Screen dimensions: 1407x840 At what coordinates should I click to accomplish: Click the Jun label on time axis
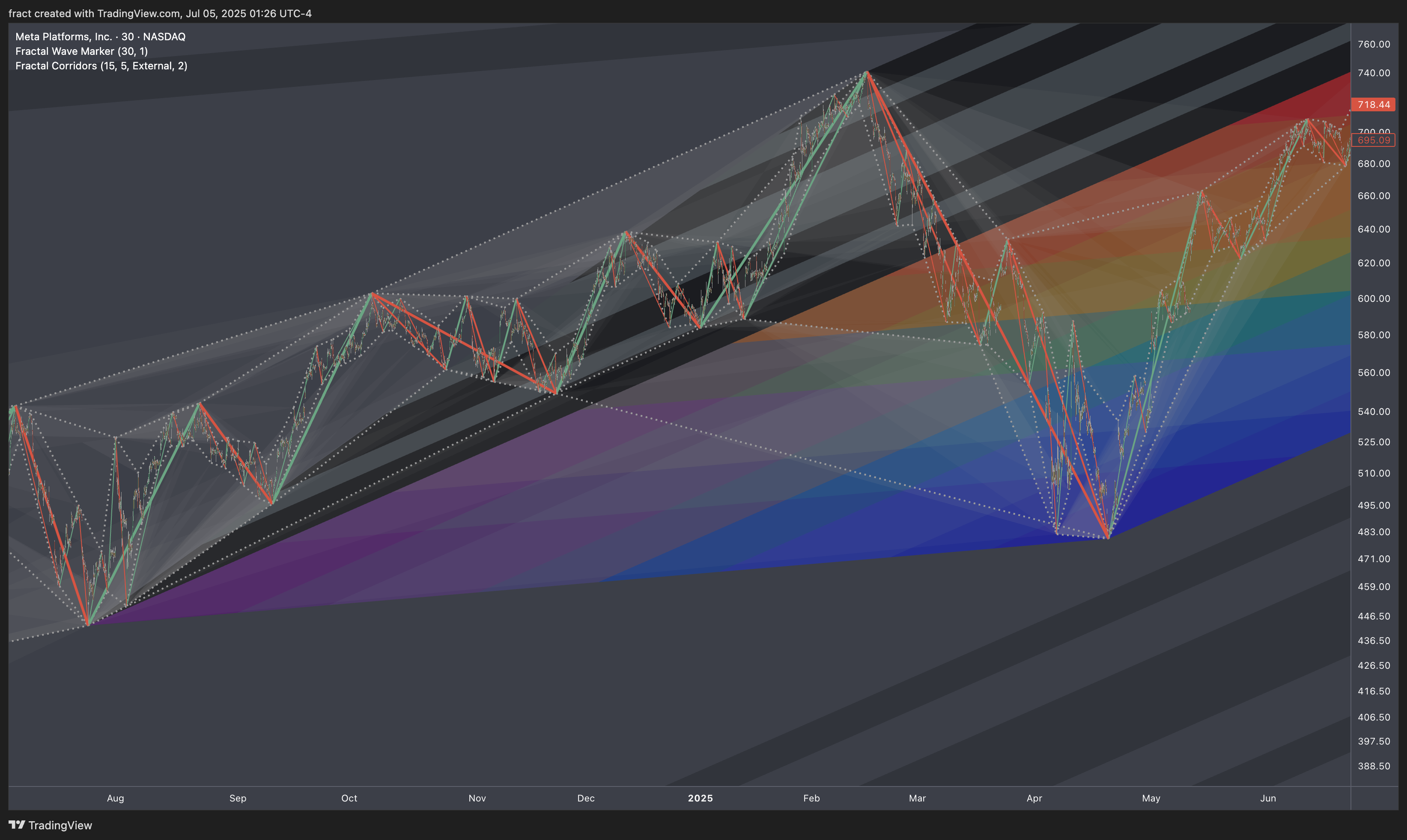click(1268, 798)
